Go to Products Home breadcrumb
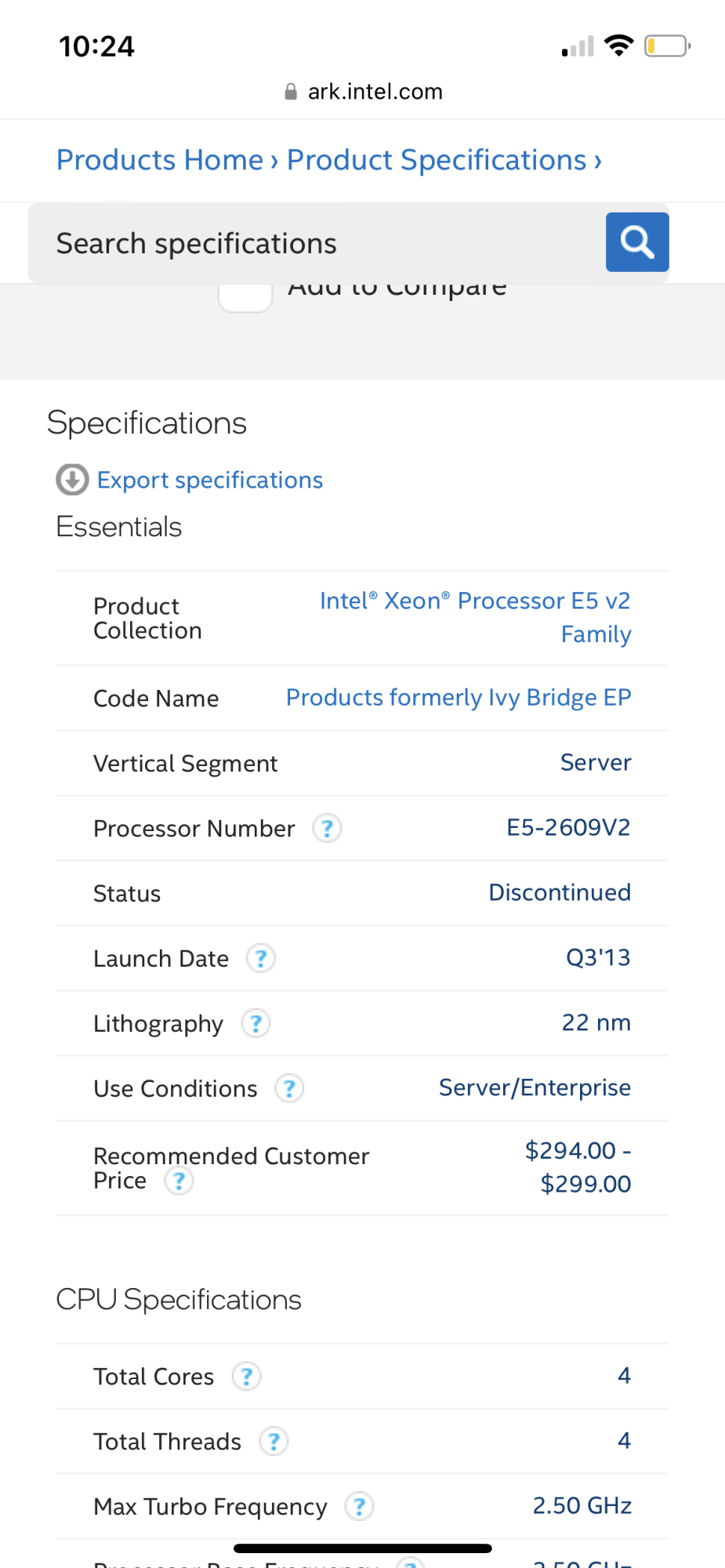Viewport: 725px width, 1568px height. 160,160
